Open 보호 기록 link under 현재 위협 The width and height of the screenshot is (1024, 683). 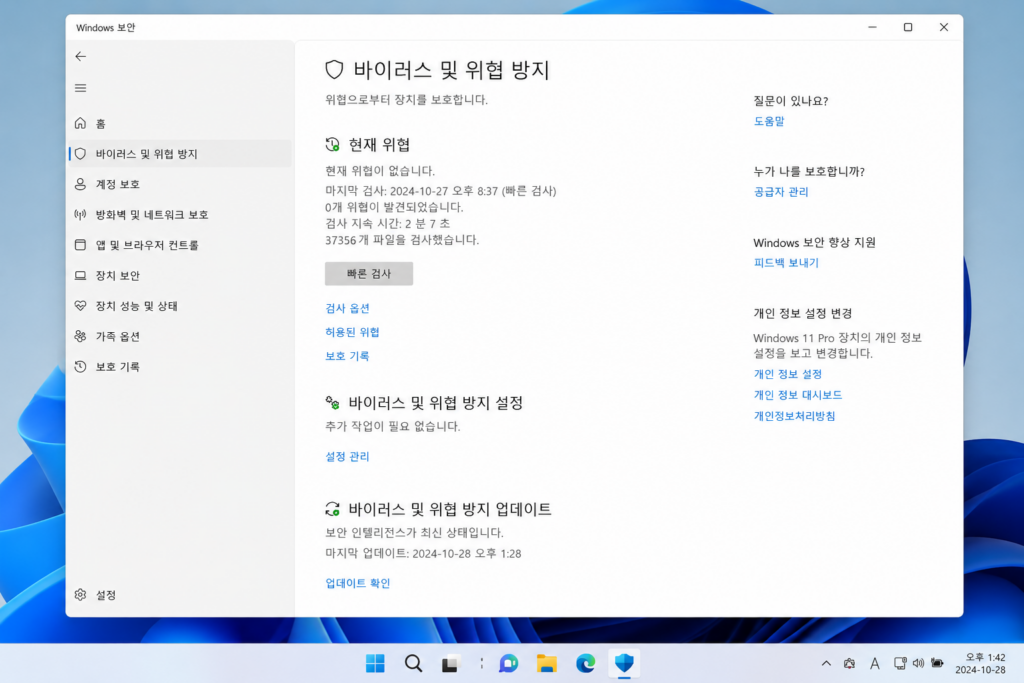coord(347,356)
